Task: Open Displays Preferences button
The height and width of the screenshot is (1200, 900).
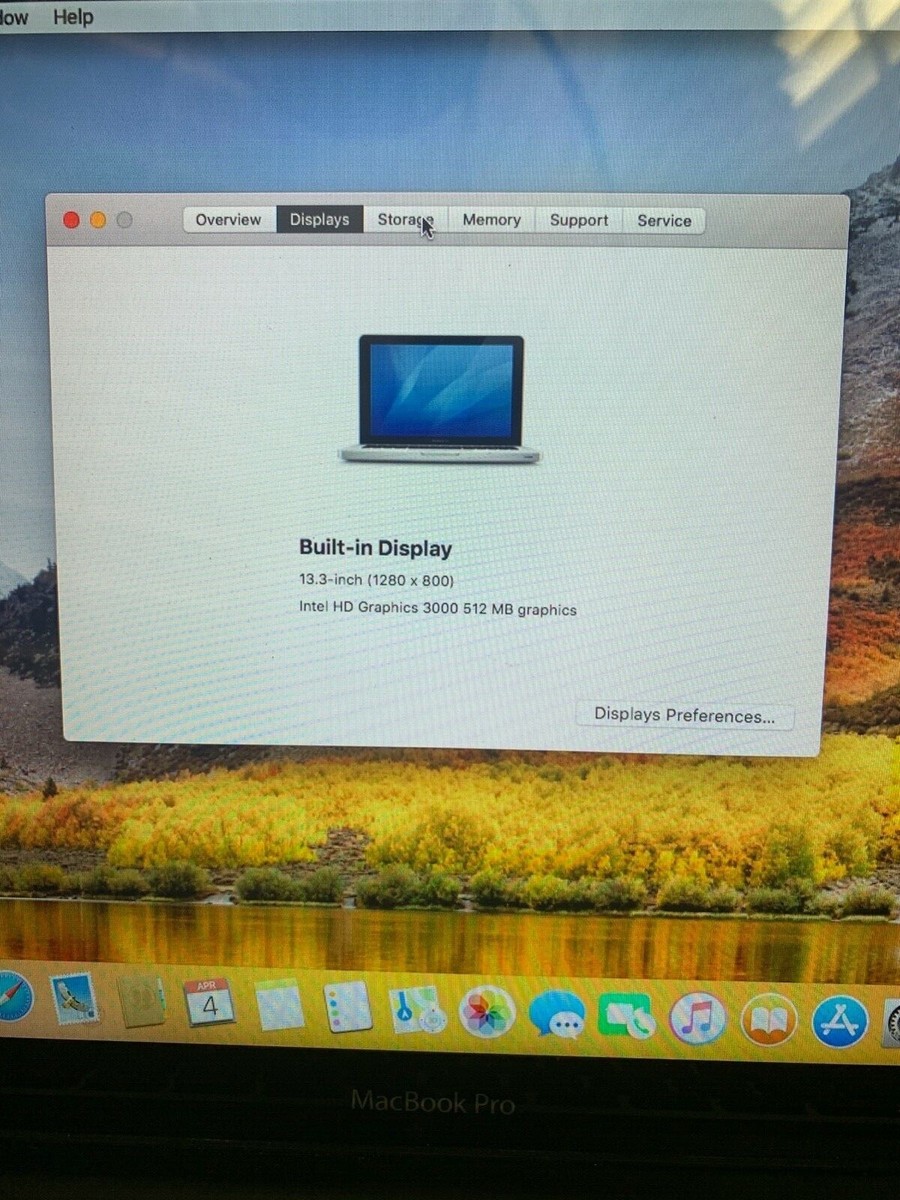Action: point(685,715)
